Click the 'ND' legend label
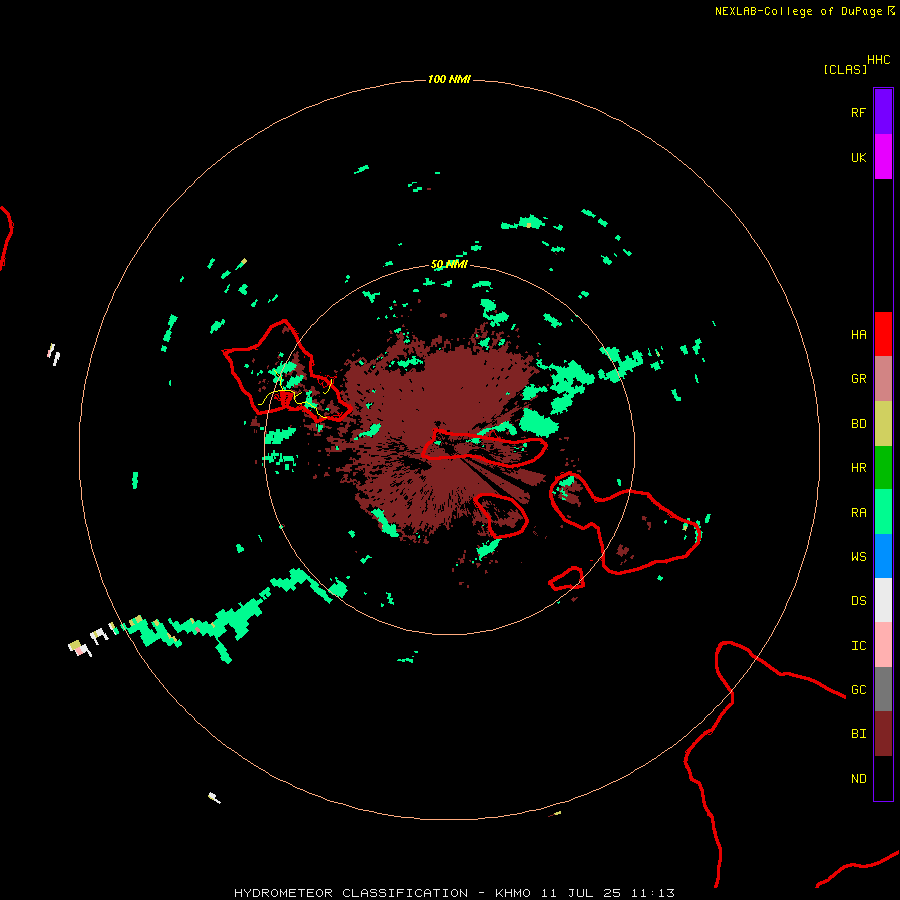The width and height of the screenshot is (900, 900). 858,779
